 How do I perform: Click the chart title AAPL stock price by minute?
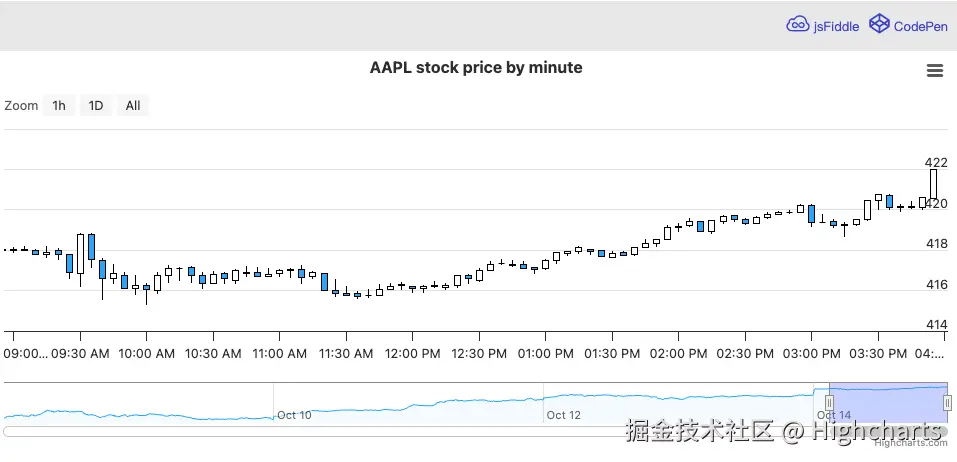pyautogui.click(x=476, y=67)
